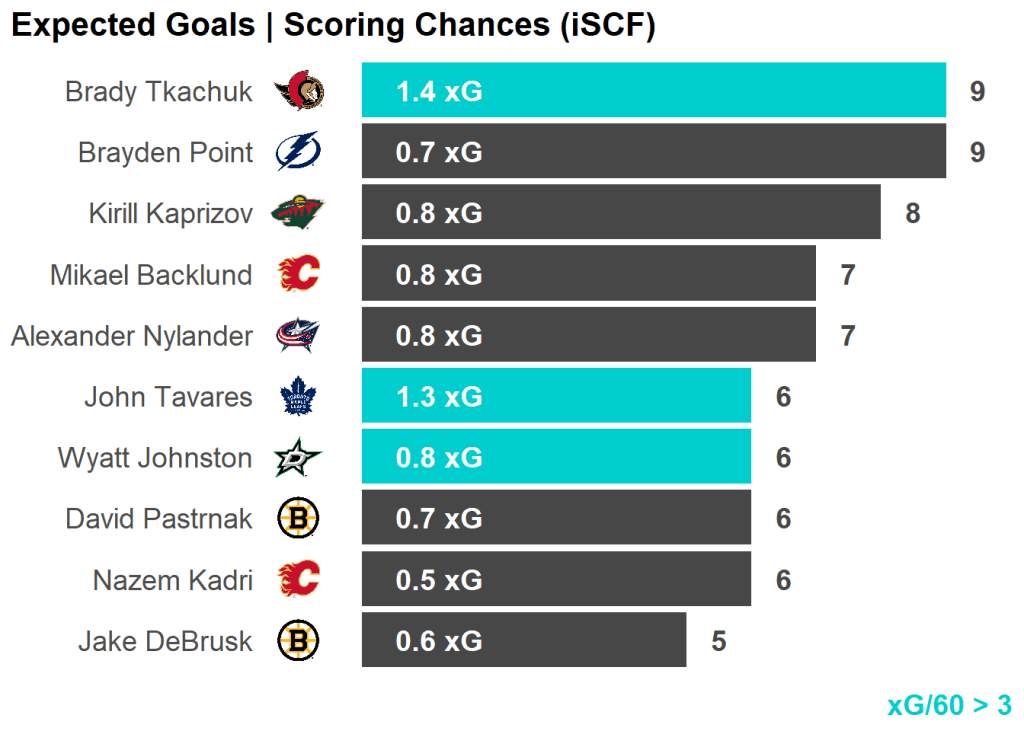
Task: Click Bruins logo beside Jake DeBrusk
Action: tap(298, 641)
